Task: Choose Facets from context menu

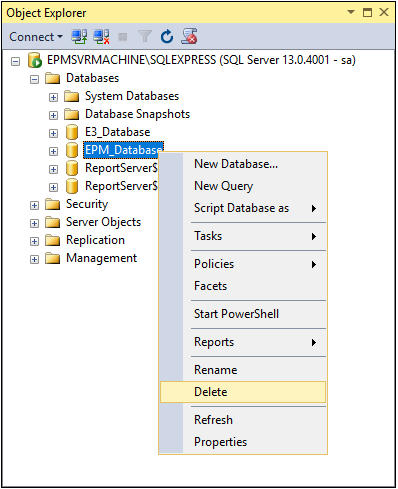Action: [x=243, y=286]
